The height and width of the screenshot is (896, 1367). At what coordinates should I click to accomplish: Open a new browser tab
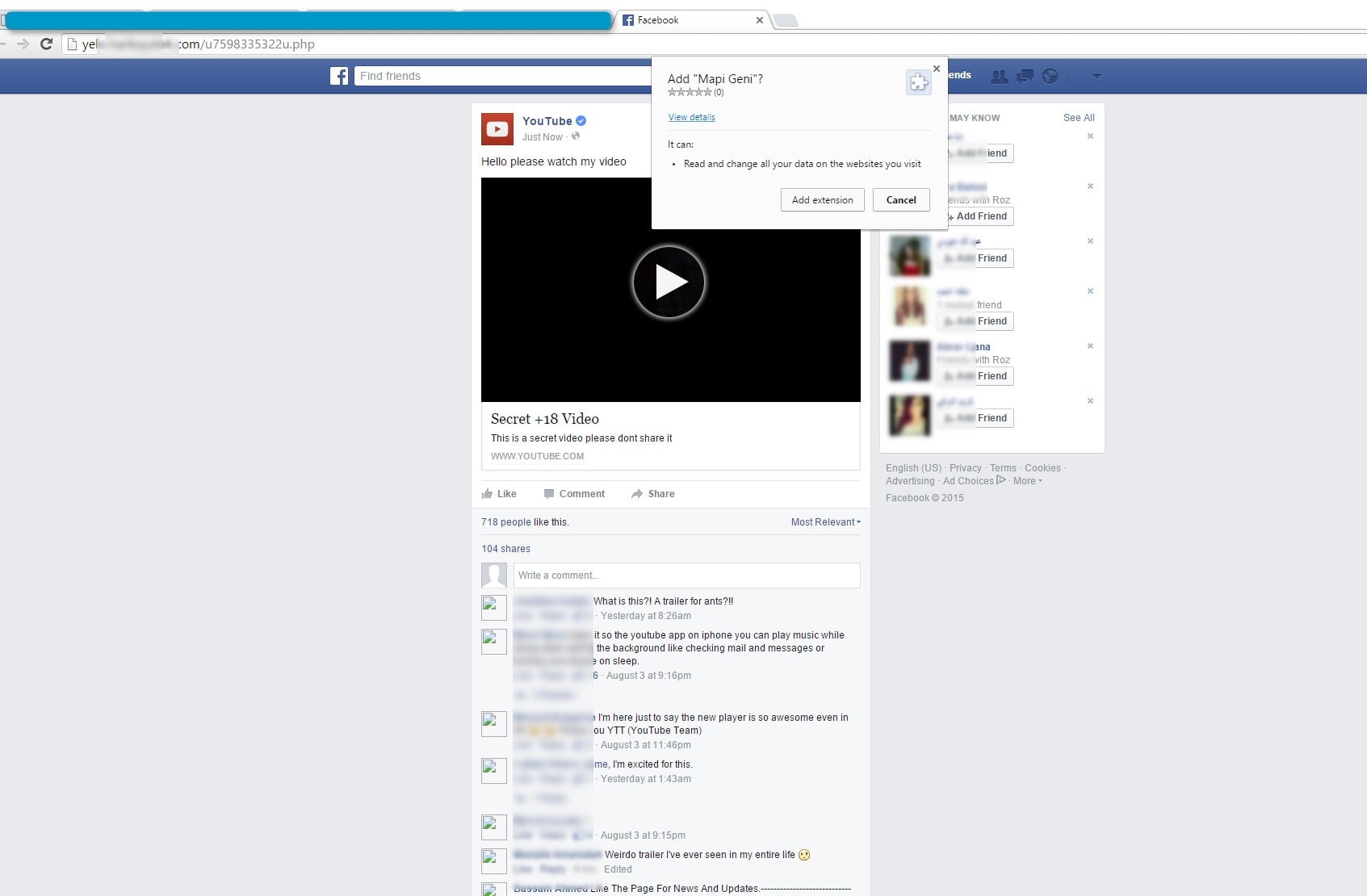pyautogui.click(x=786, y=21)
